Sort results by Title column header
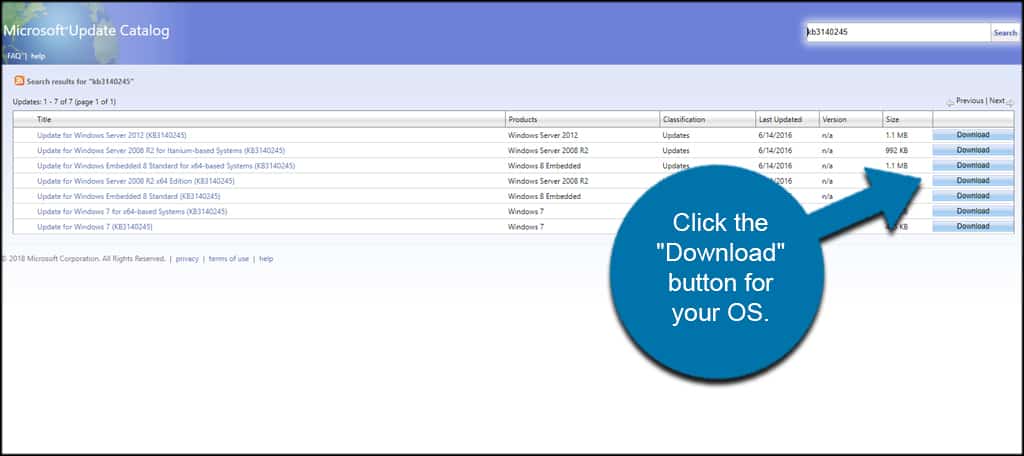The width and height of the screenshot is (1024, 456). click(x=44, y=120)
